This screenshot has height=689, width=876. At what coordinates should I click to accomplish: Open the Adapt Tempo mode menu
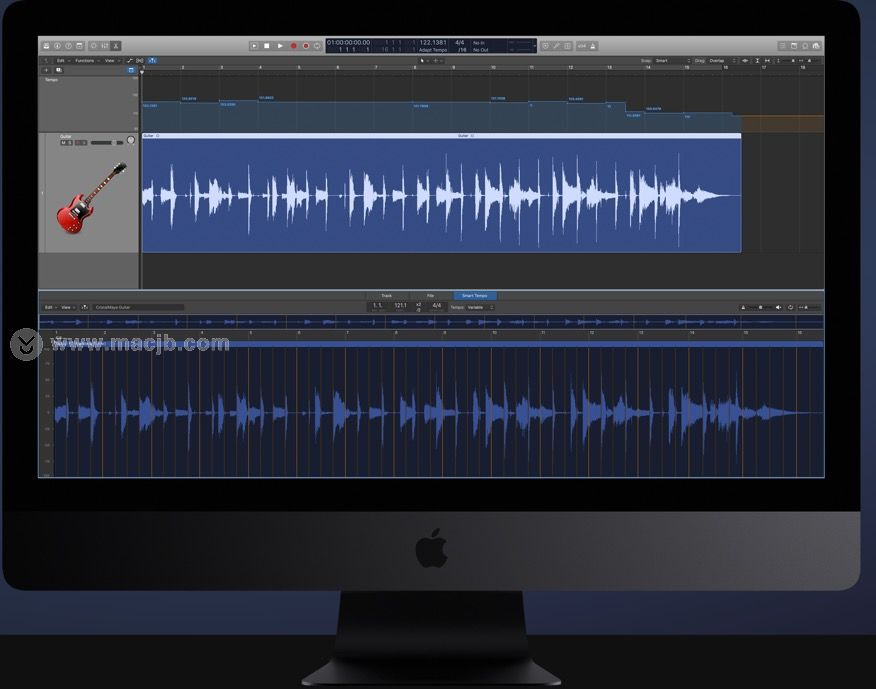click(433, 50)
